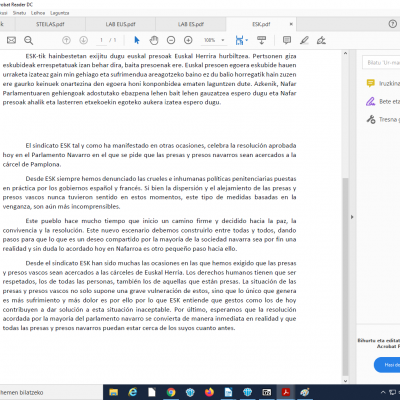The width and height of the screenshot is (400, 400).
Task: Click the vertical scrollbar thumb
Action: (345, 277)
